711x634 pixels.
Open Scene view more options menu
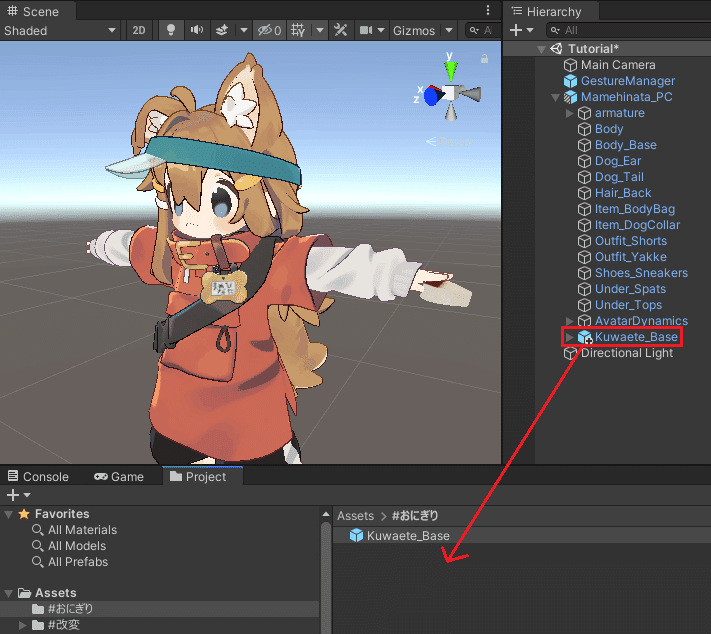pos(488,10)
